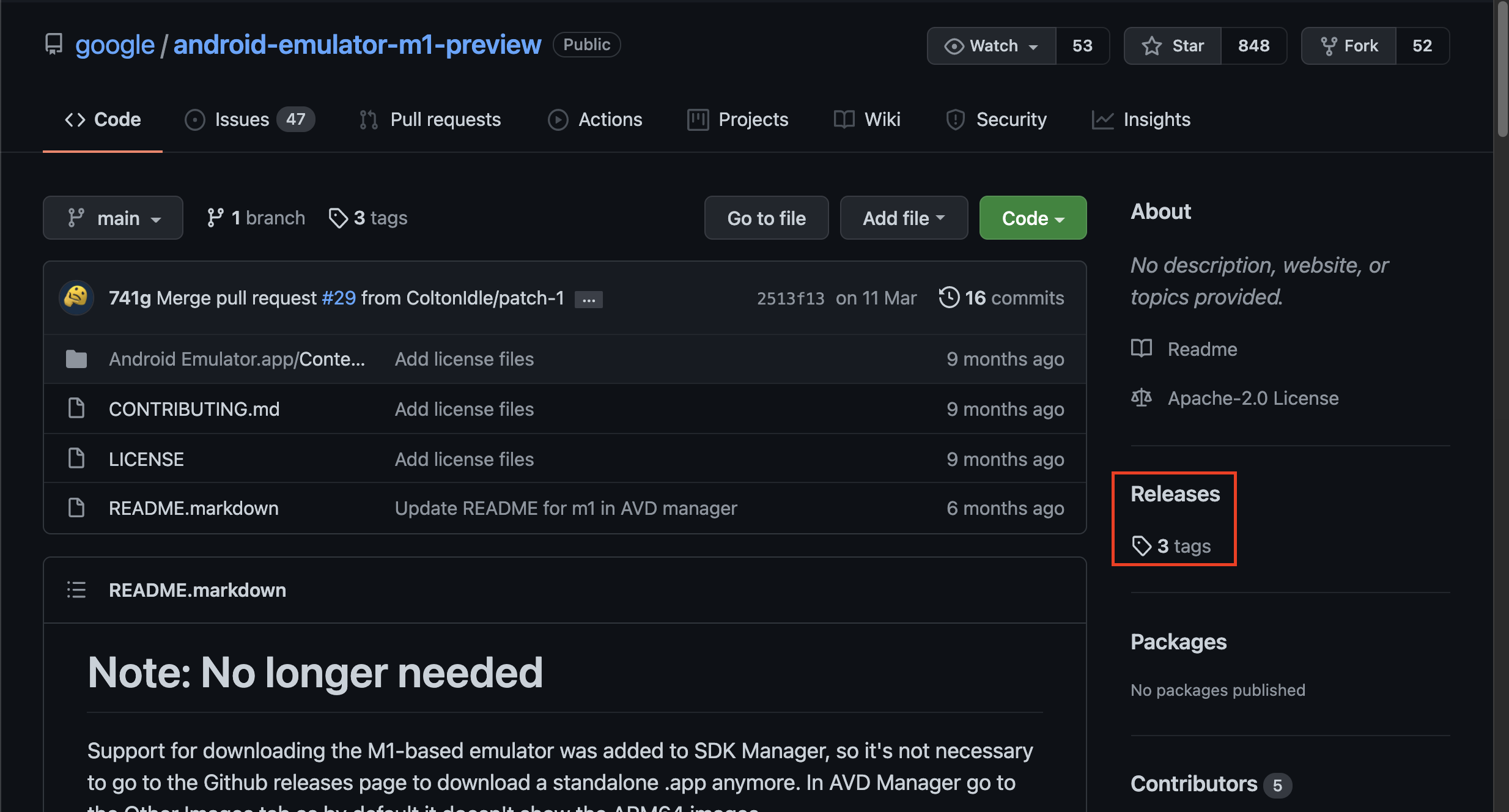Viewport: 1509px width, 812px height.
Task: Click the Issues circle icon
Action: [x=195, y=120]
